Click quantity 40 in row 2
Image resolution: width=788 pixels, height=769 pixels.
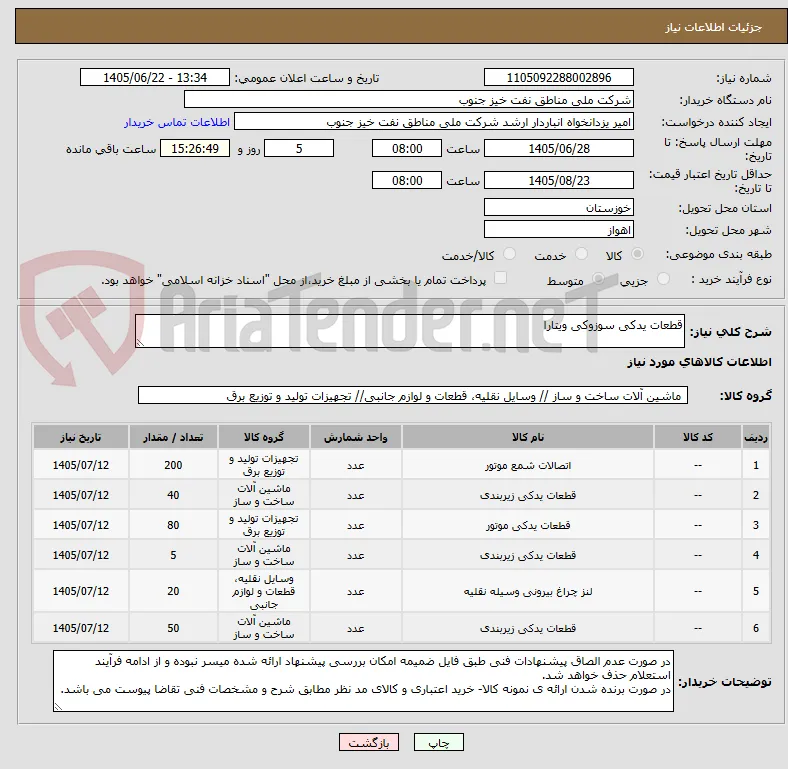click(173, 495)
